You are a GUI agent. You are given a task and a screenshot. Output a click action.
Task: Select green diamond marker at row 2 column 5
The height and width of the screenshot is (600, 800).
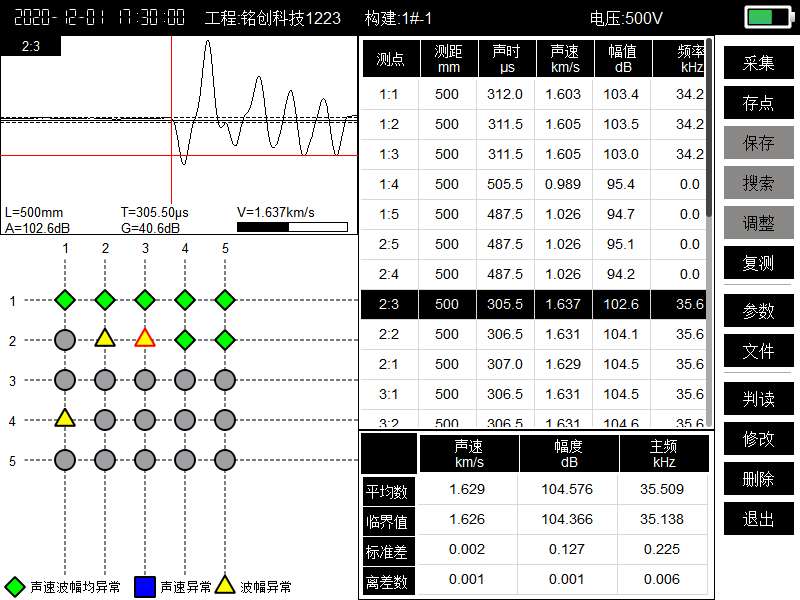click(x=225, y=340)
